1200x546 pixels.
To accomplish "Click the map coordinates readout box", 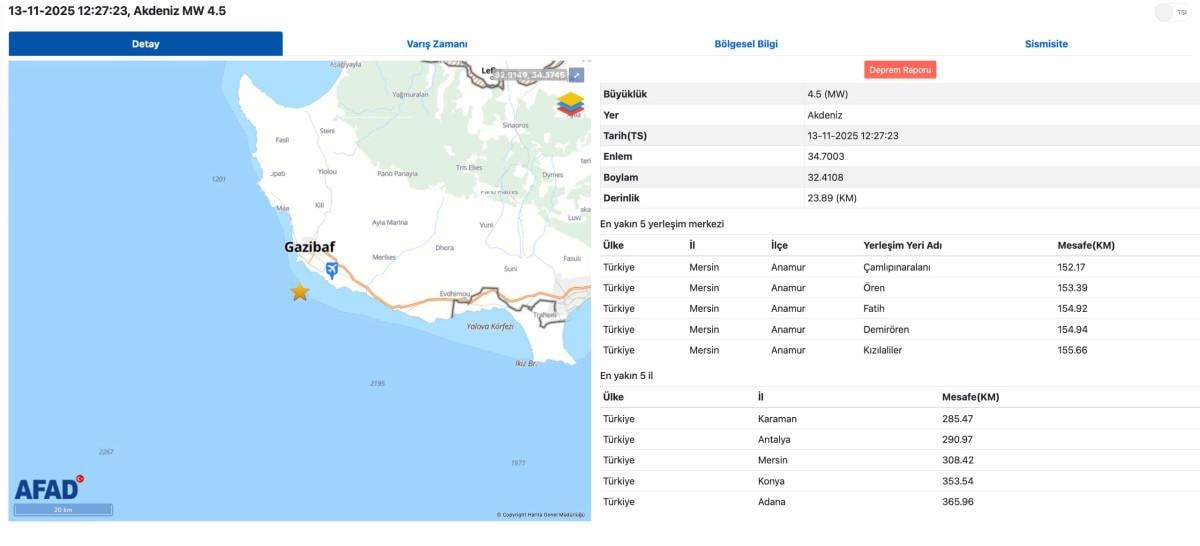I will point(529,75).
